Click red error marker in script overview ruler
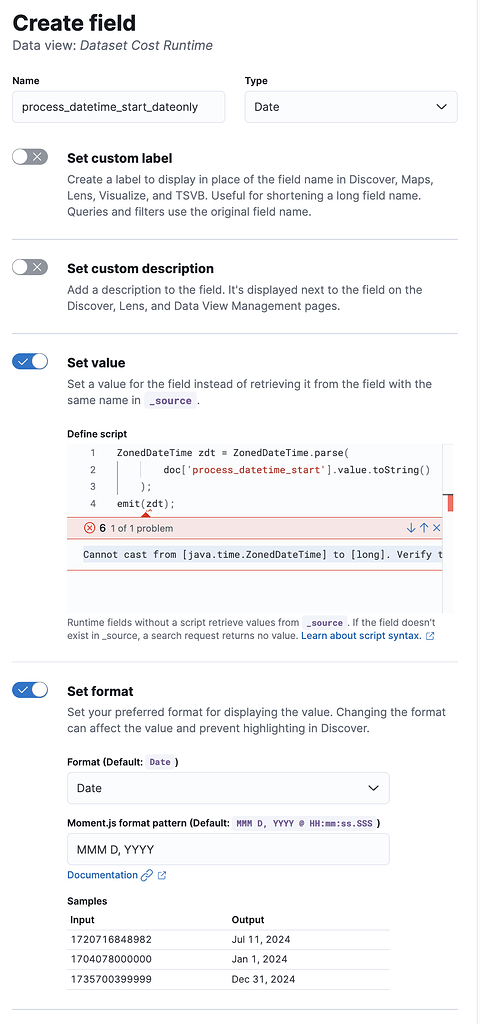The height and width of the screenshot is (1024, 480). (451, 503)
